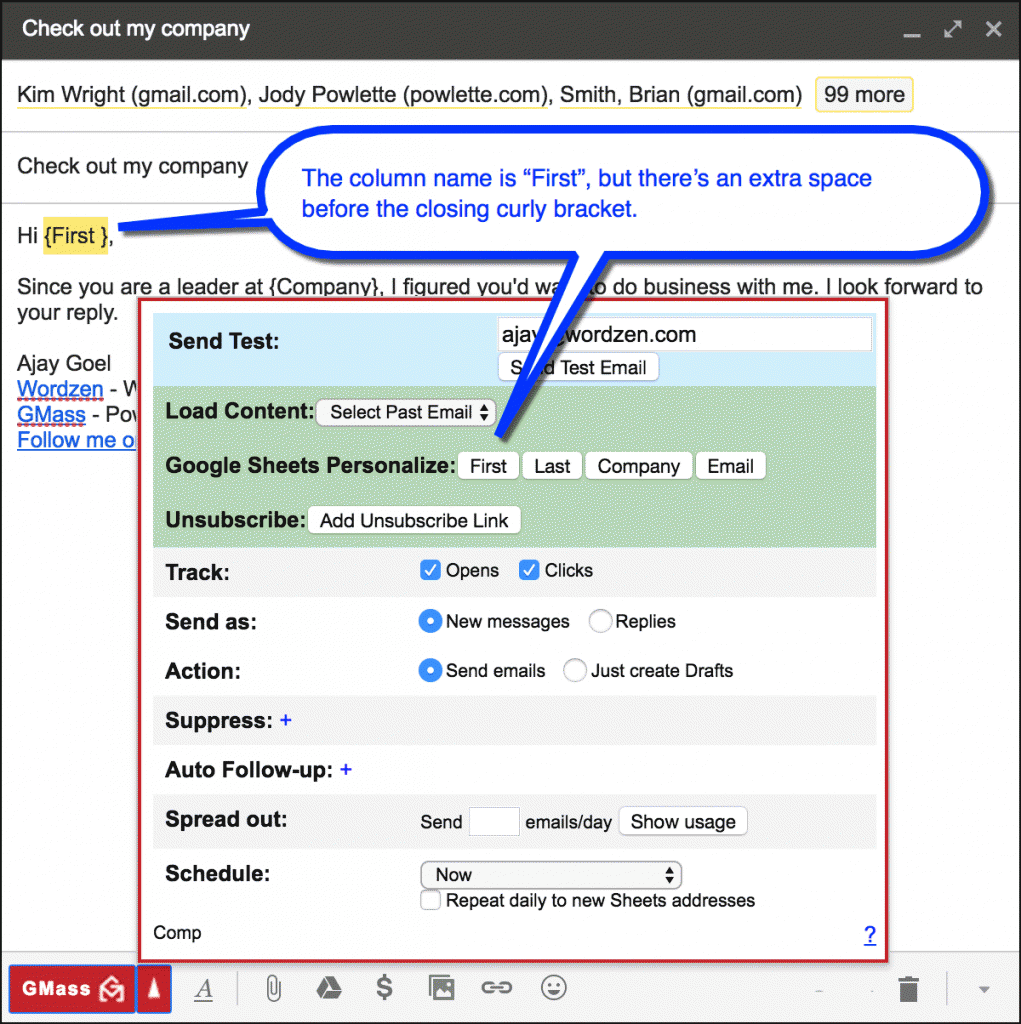Expand the Suppress plus sign
Viewport: 1021px width, 1024px height.
click(x=286, y=720)
